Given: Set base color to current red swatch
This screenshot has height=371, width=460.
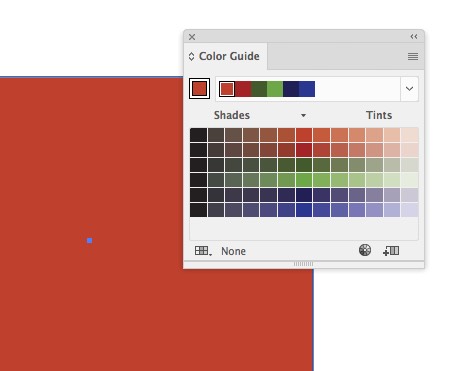Looking at the screenshot, I should tap(199, 89).
